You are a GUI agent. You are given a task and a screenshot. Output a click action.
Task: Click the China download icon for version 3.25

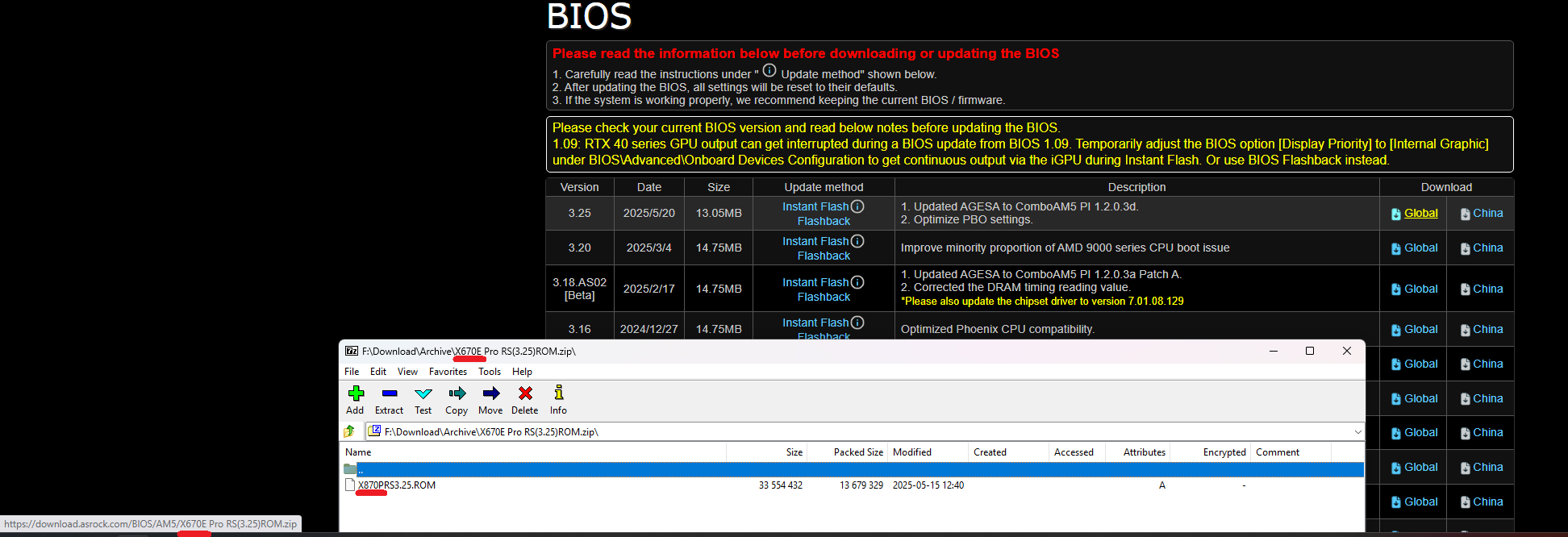tap(1466, 214)
